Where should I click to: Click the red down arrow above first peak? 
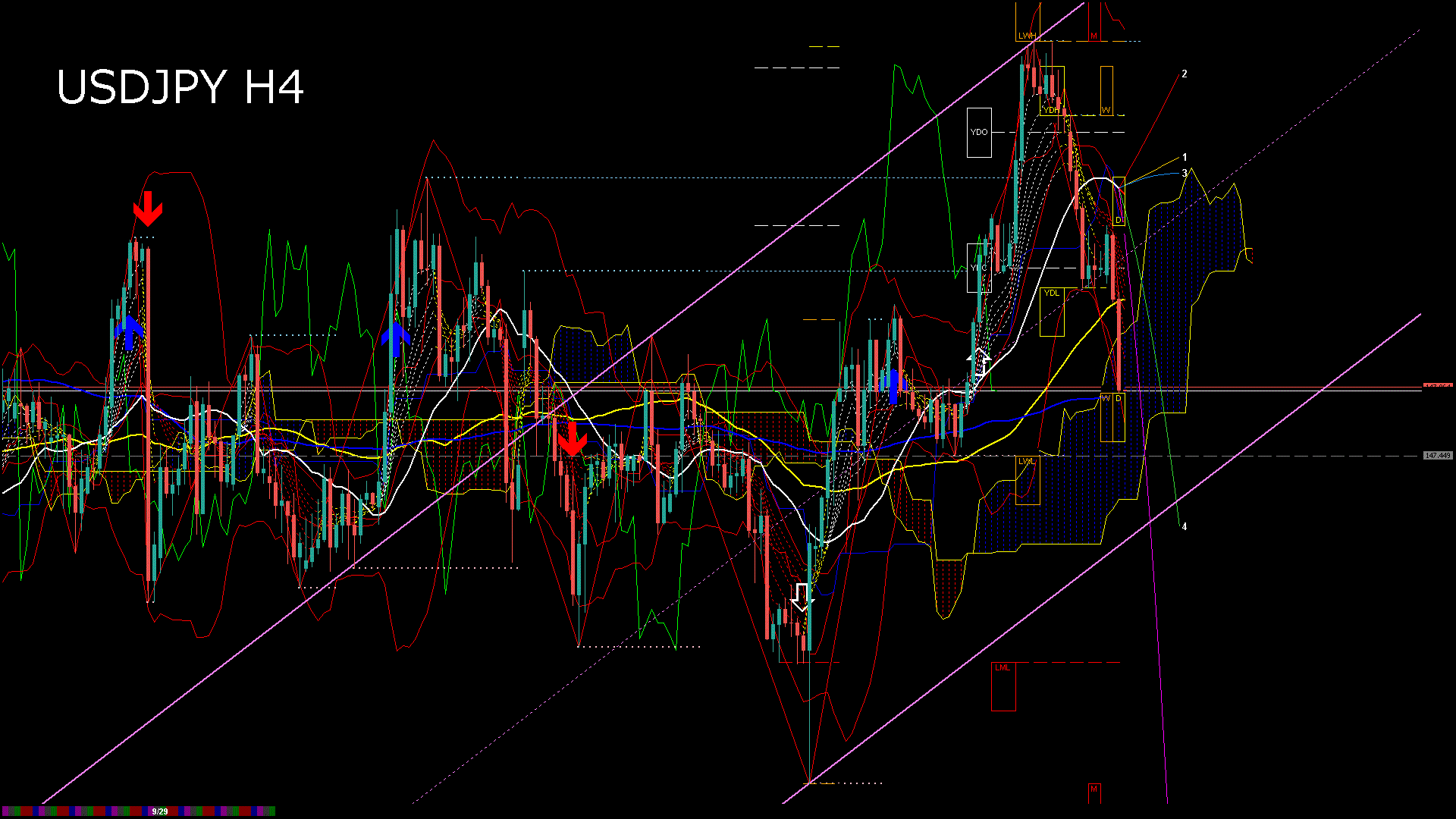click(147, 209)
